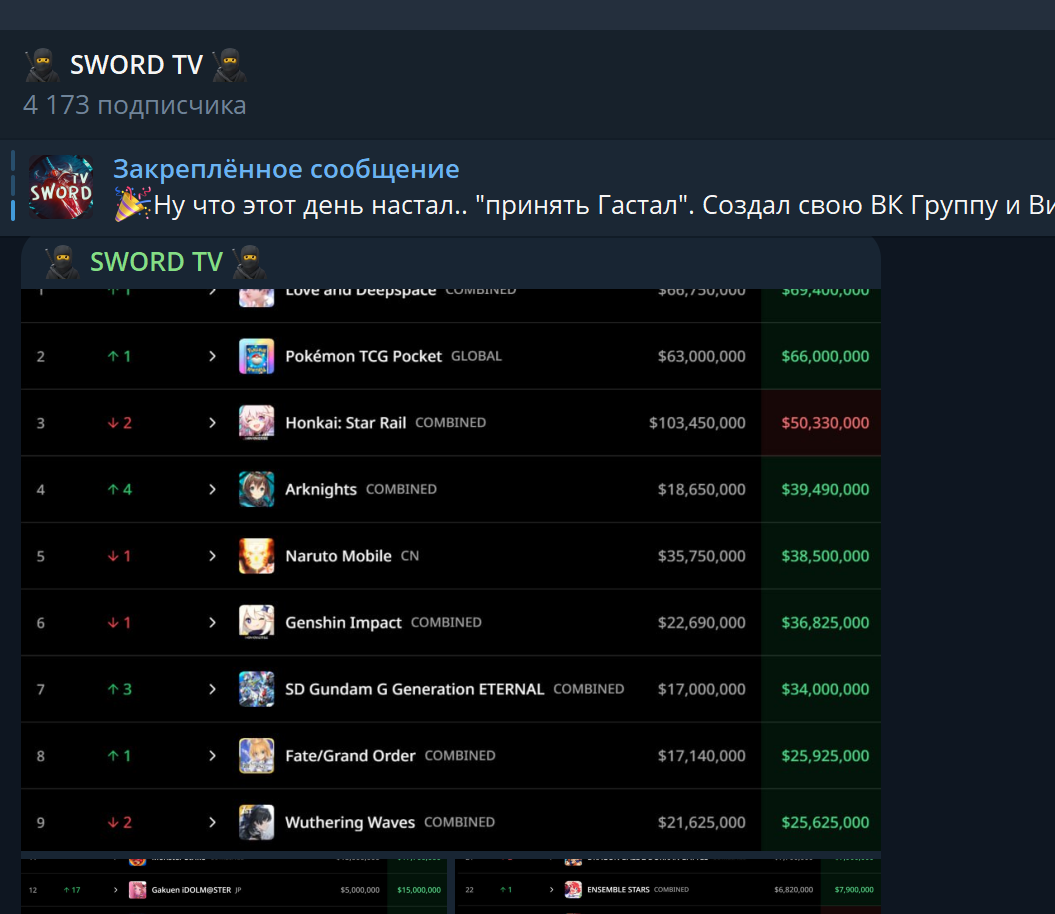Click the Pokémon TCG Pocket game icon
Screen dimensions: 1055x914
pos(256,356)
